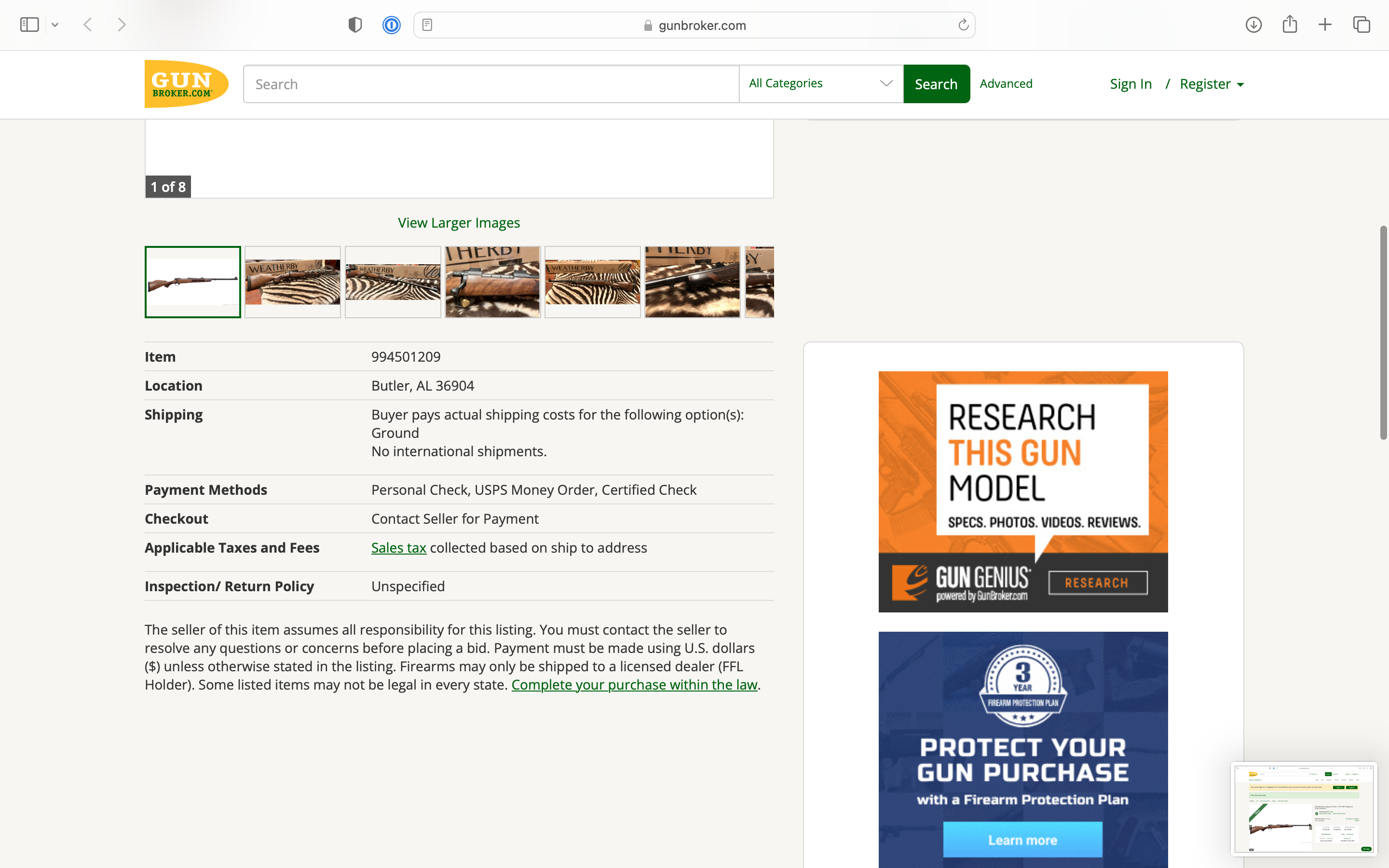Viewport: 1389px width, 868px height.
Task: Open the sidebar options chevron dropdown
Action: [x=55, y=25]
